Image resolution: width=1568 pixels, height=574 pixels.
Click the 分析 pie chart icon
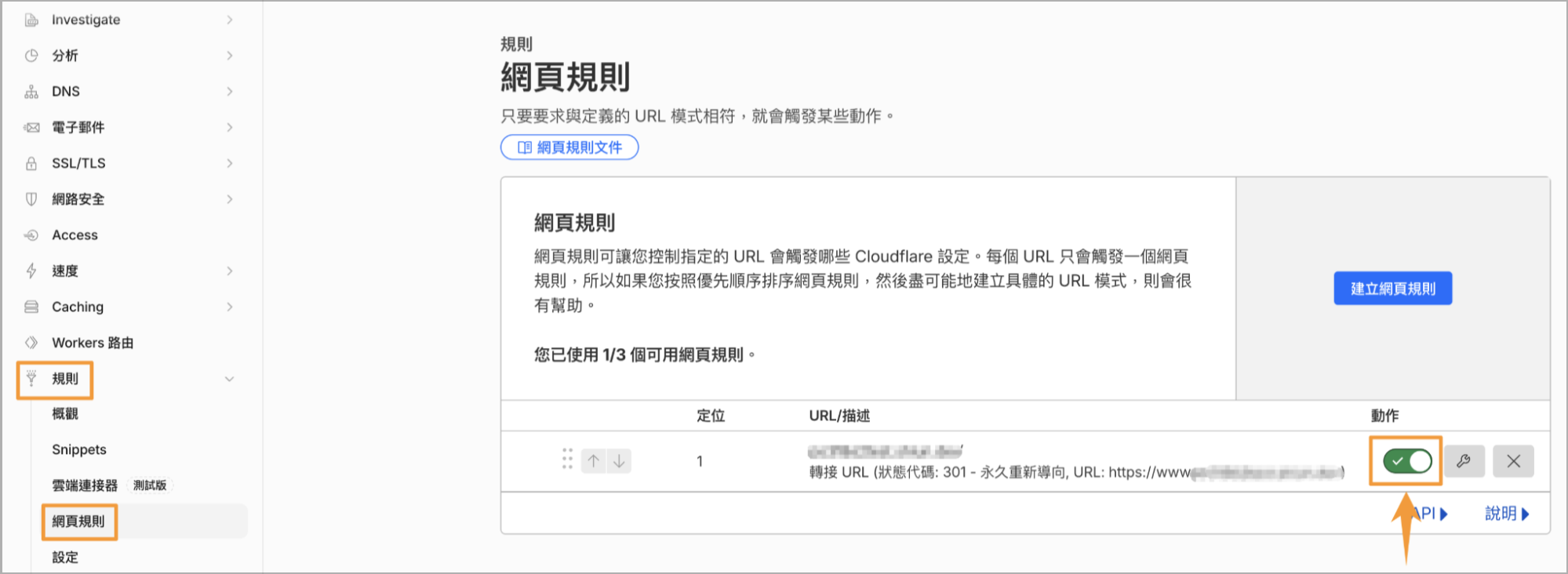pyautogui.click(x=31, y=56)
